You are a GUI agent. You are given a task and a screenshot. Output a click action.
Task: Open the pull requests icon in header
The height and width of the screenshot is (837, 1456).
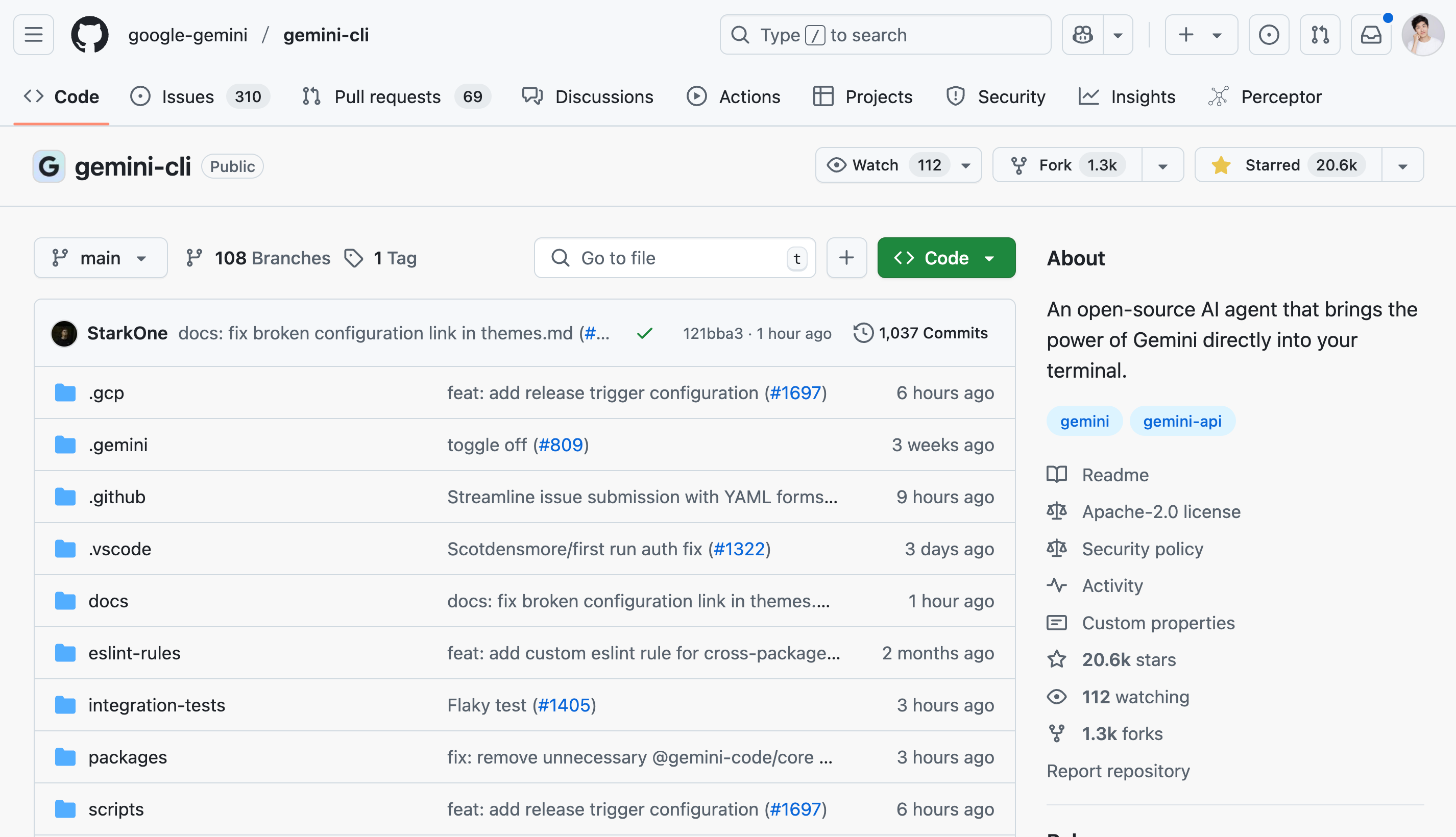(1320, 35)
